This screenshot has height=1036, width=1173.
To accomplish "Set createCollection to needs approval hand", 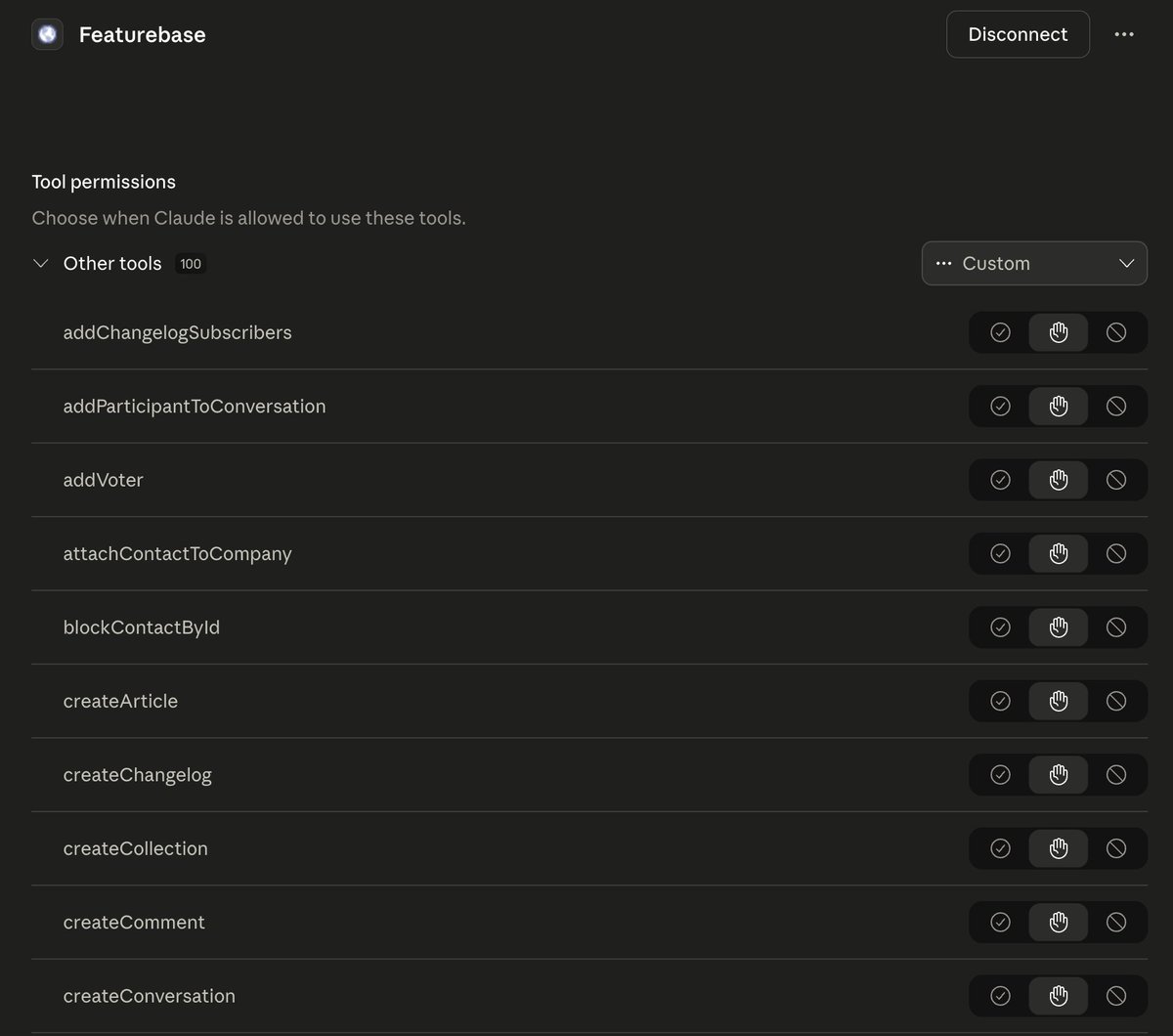I will tap(1058, 848).
